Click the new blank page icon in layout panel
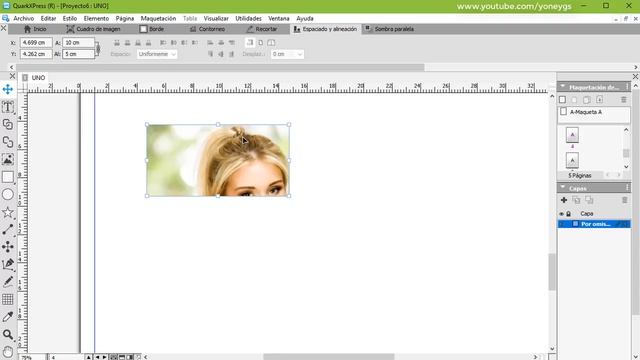The height and width of the screenshot is (360, 640). (562, 100)
